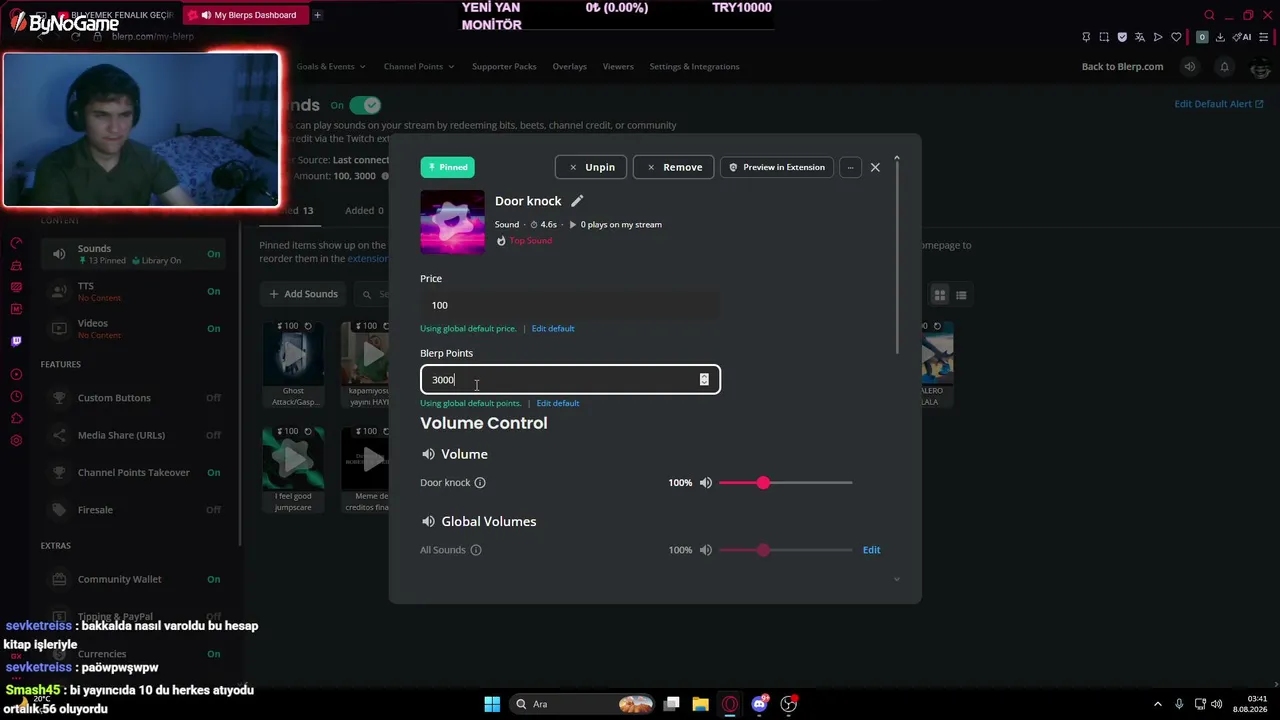
Task: Expand the Settings & Integrations dropdown menu
Action: 694,67
